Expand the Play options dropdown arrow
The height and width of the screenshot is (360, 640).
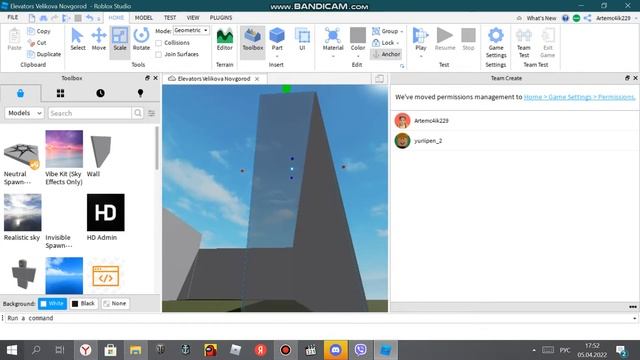421,56
